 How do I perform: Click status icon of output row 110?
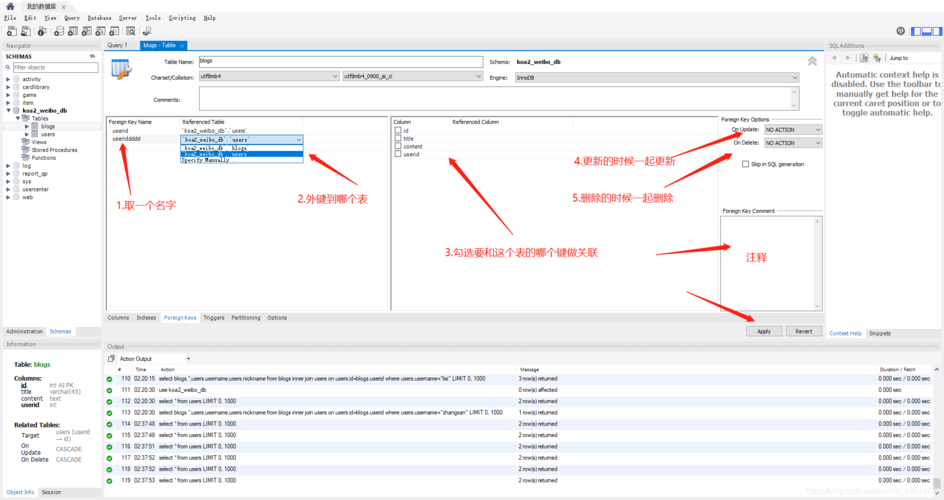(x=110, y=379)
